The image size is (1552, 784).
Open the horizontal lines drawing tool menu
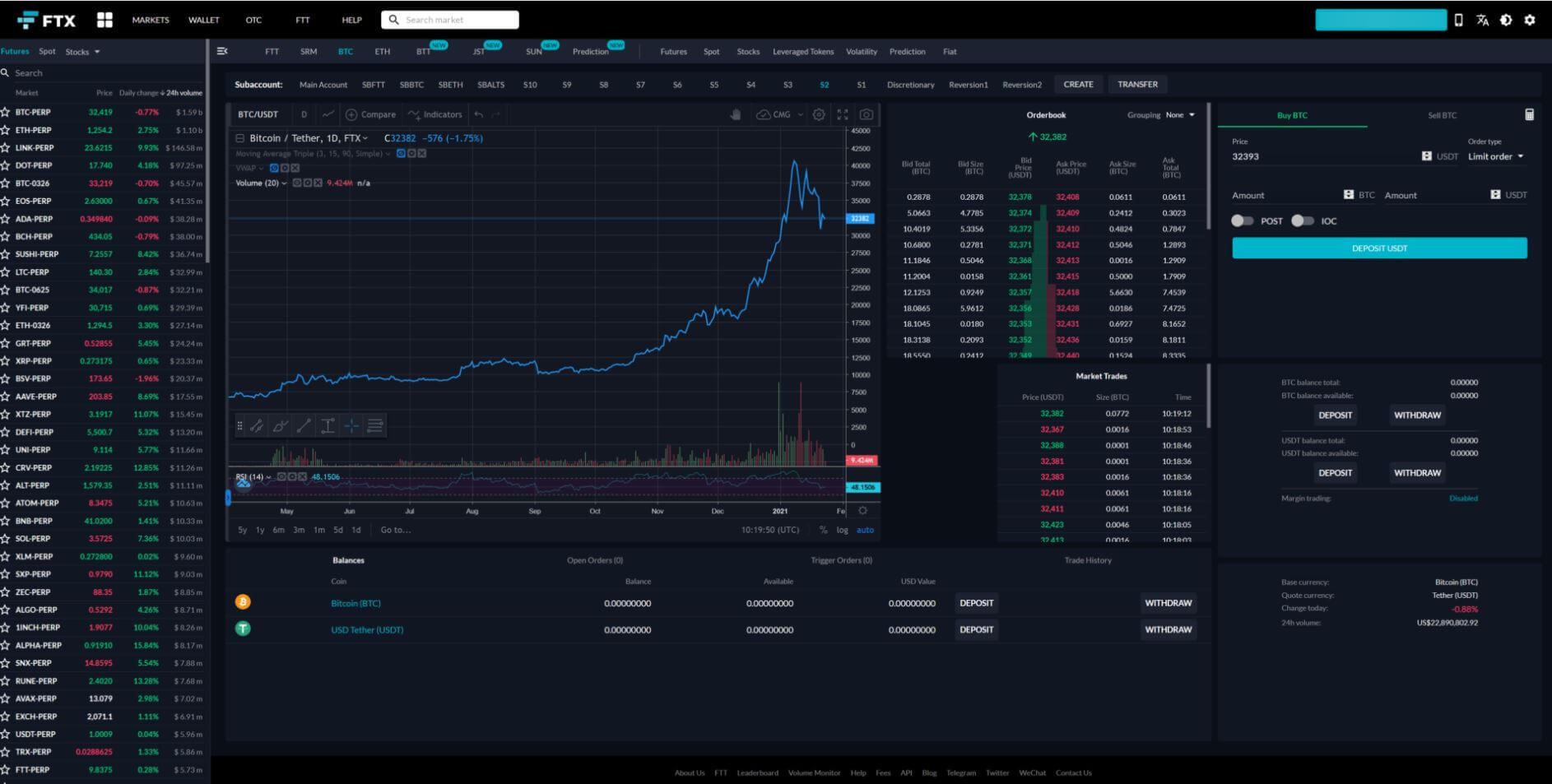(375, 425)
